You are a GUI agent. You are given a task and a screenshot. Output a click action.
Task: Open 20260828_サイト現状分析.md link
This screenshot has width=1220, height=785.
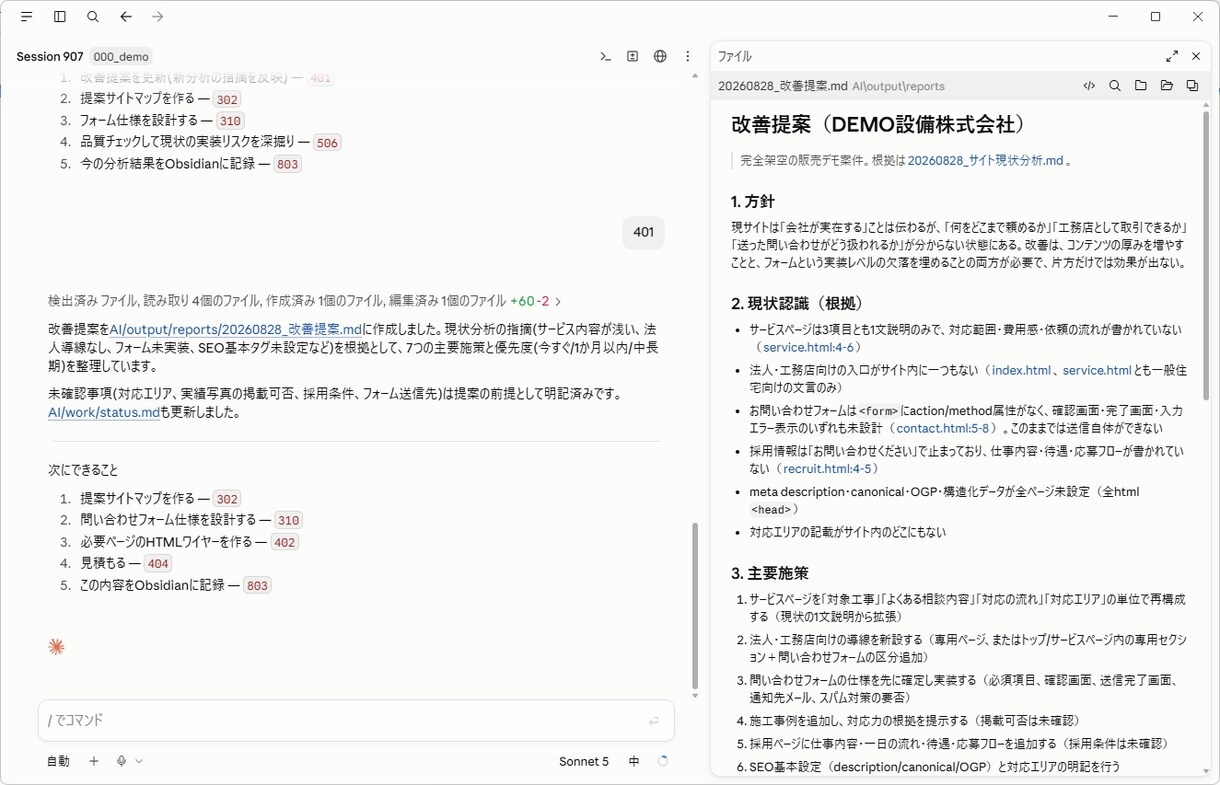985,160
